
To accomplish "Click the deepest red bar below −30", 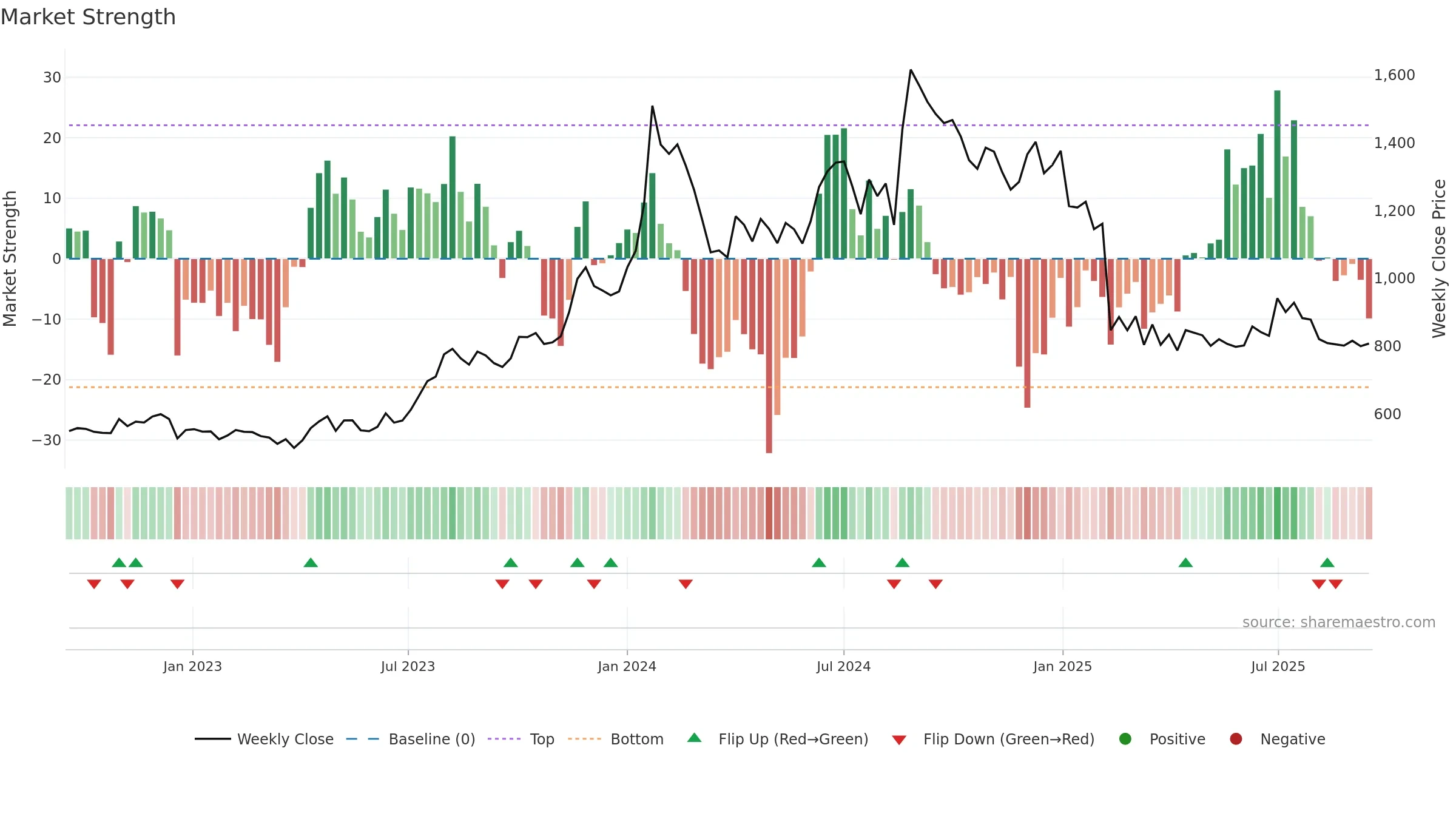I will [x=769, y=356].
